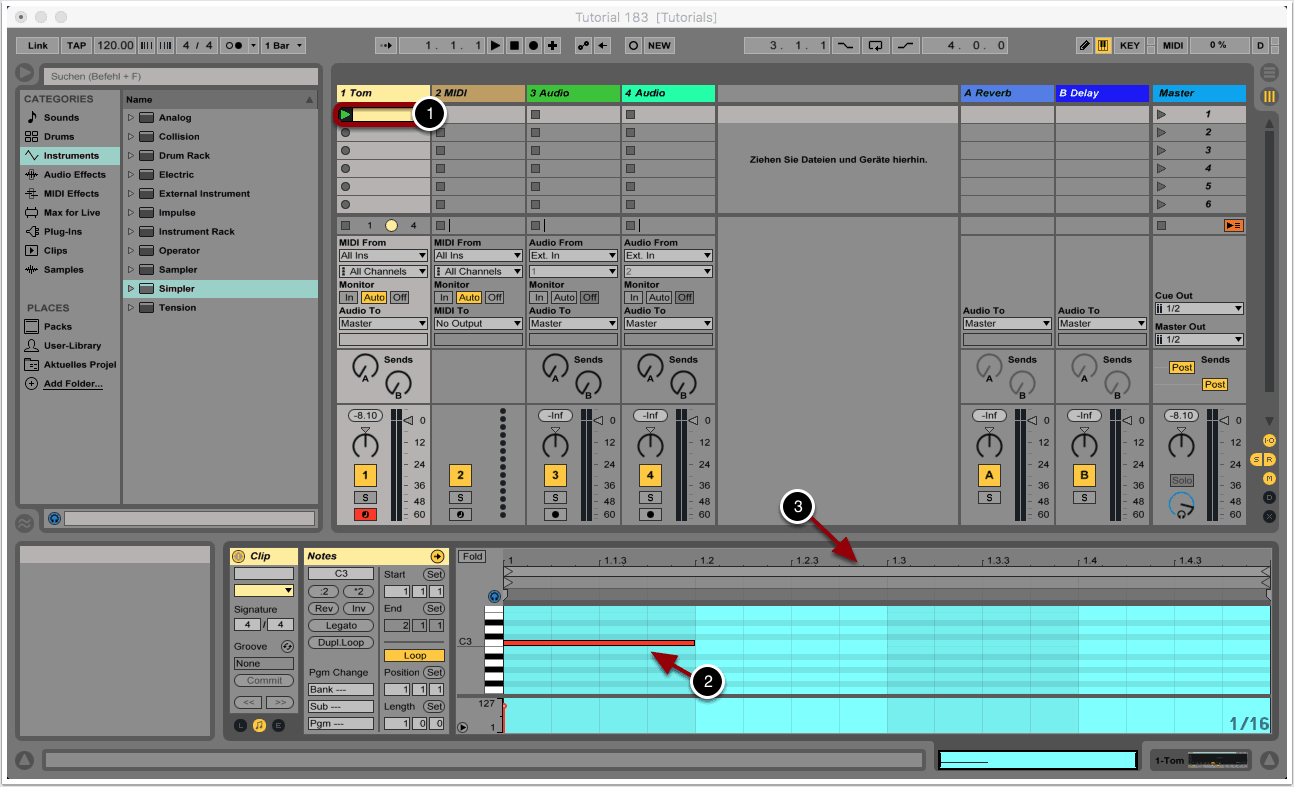Viewport: 1294px width, 787px height.
Task: Solo the 3 Audio track
Action: [555, 497]
